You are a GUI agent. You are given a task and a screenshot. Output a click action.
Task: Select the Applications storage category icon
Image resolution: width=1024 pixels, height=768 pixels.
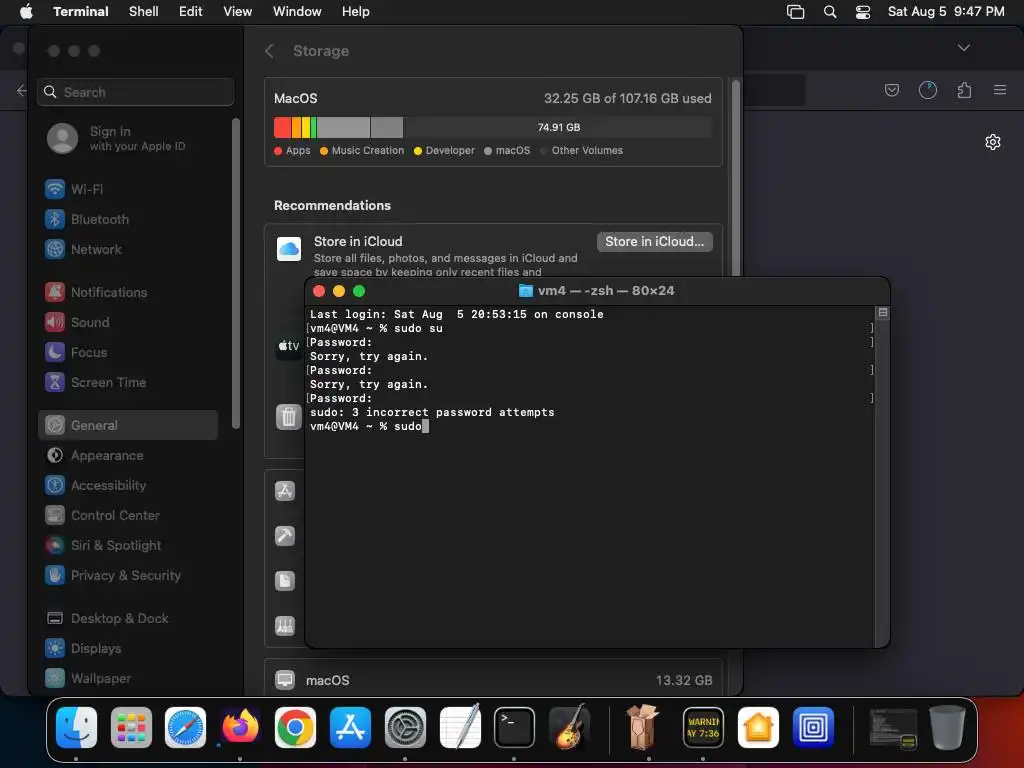click(x=285, y=491)
